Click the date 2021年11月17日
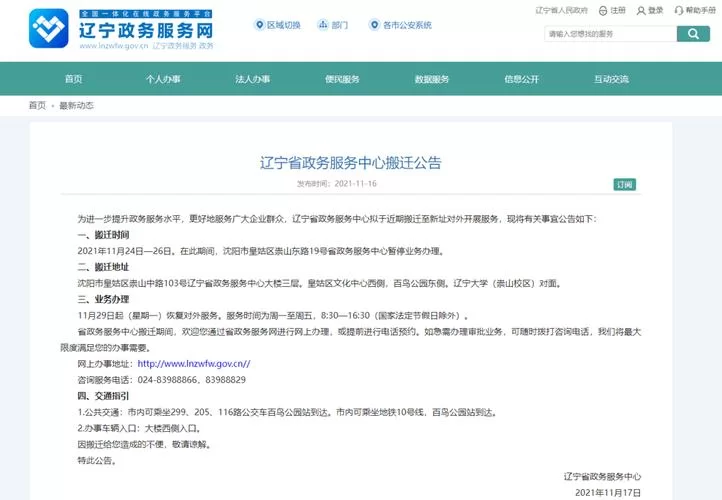Image resolution: width=722 pixels, height=500 pixels. [x=608, y=493]
